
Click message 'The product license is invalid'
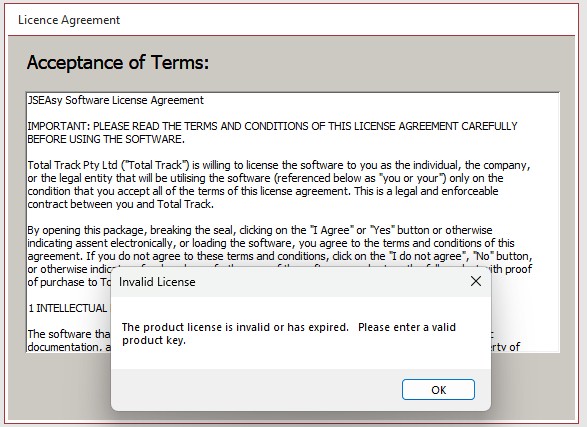(289, 333)
